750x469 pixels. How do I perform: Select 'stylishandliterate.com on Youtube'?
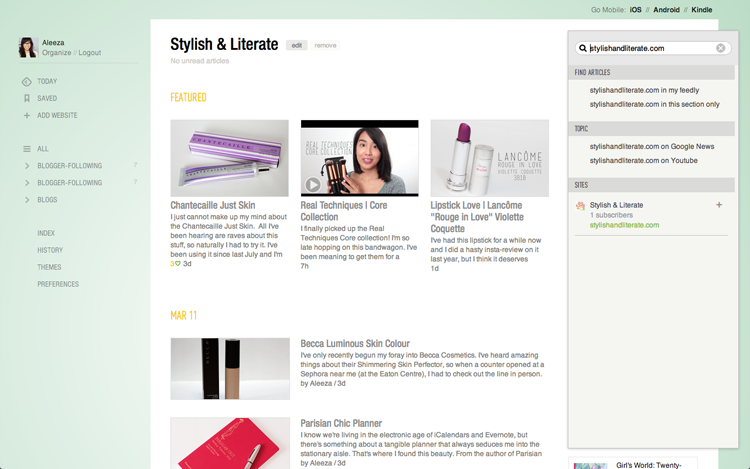point(643,161)
